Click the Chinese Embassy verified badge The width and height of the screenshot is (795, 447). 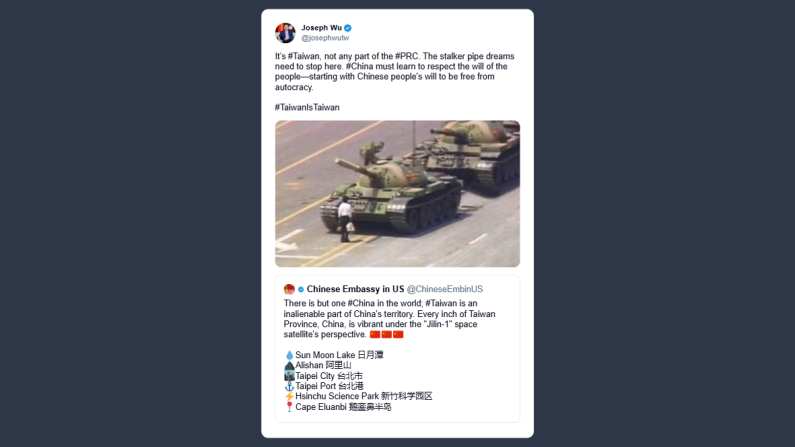301,289
